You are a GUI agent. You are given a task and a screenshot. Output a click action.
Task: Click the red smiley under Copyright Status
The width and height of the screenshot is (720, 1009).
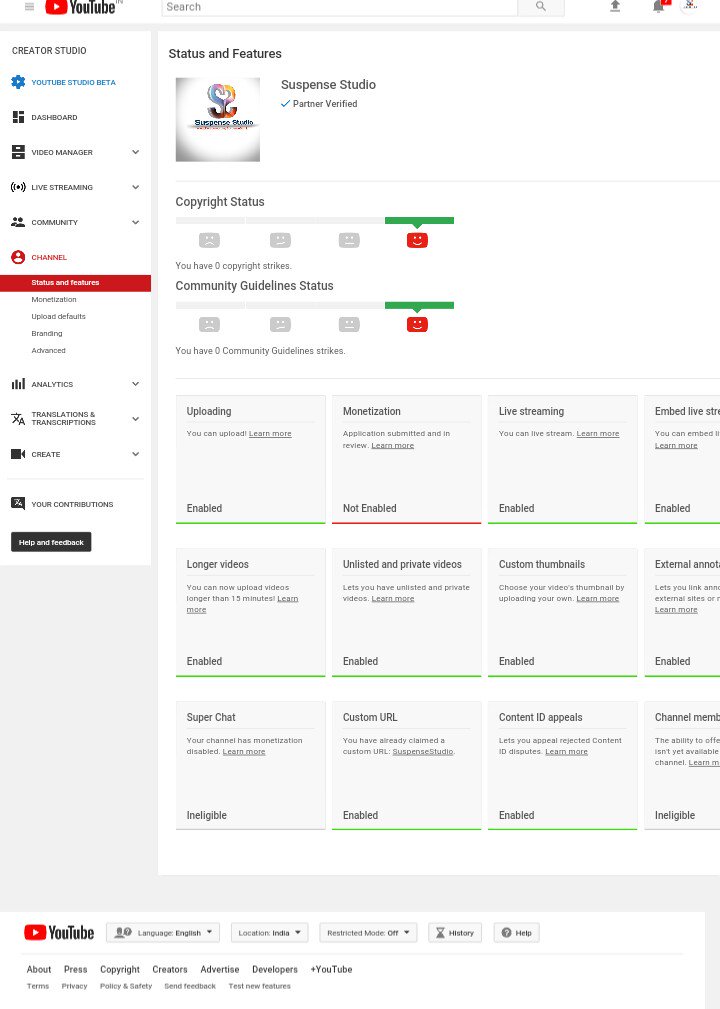click(x=417, y=240)
